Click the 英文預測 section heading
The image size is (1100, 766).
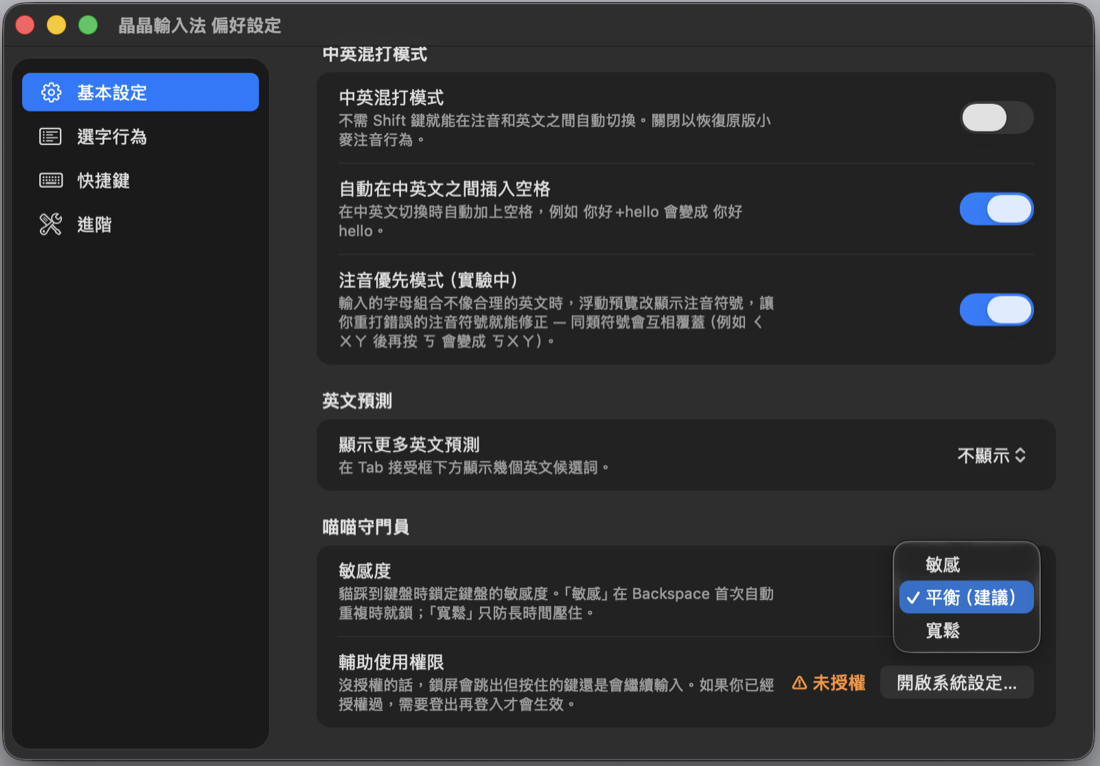tap(357, 401)
